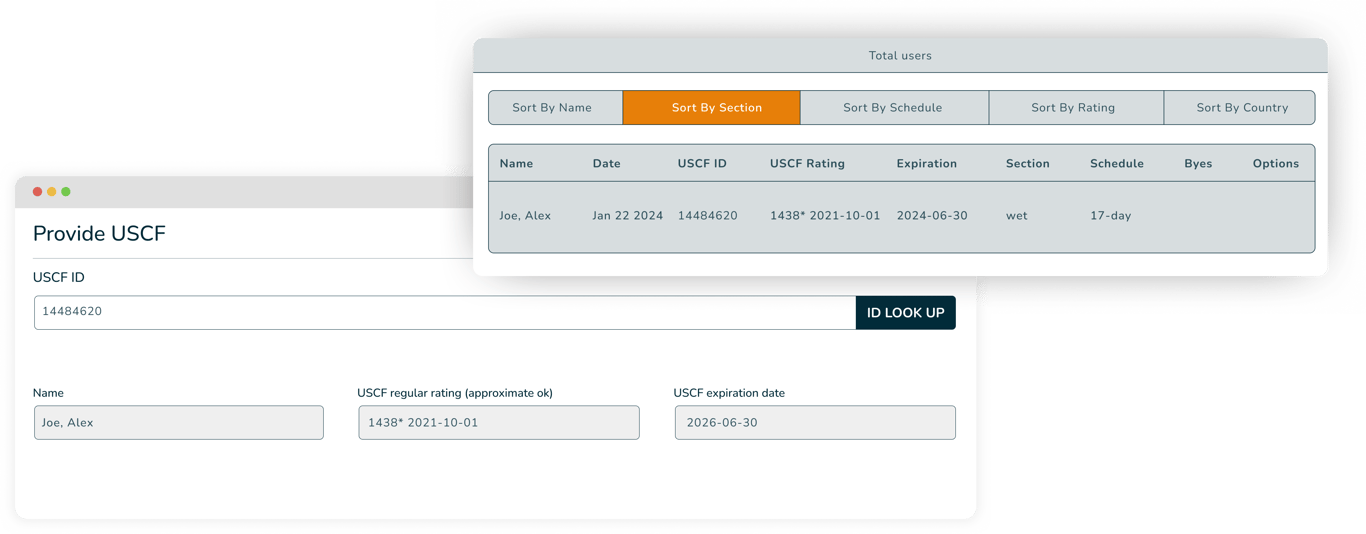Click the wet section cell
Viewport: 1366px width, 534px height.
1016,216
